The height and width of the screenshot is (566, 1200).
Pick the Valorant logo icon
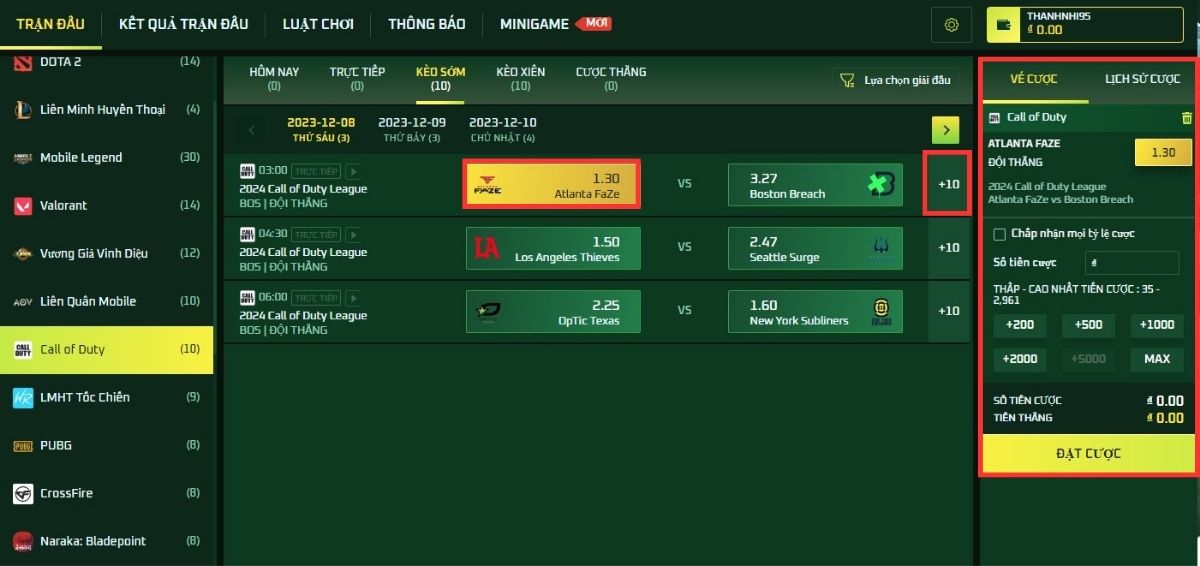pyautogui.click(x=23, y=206)
